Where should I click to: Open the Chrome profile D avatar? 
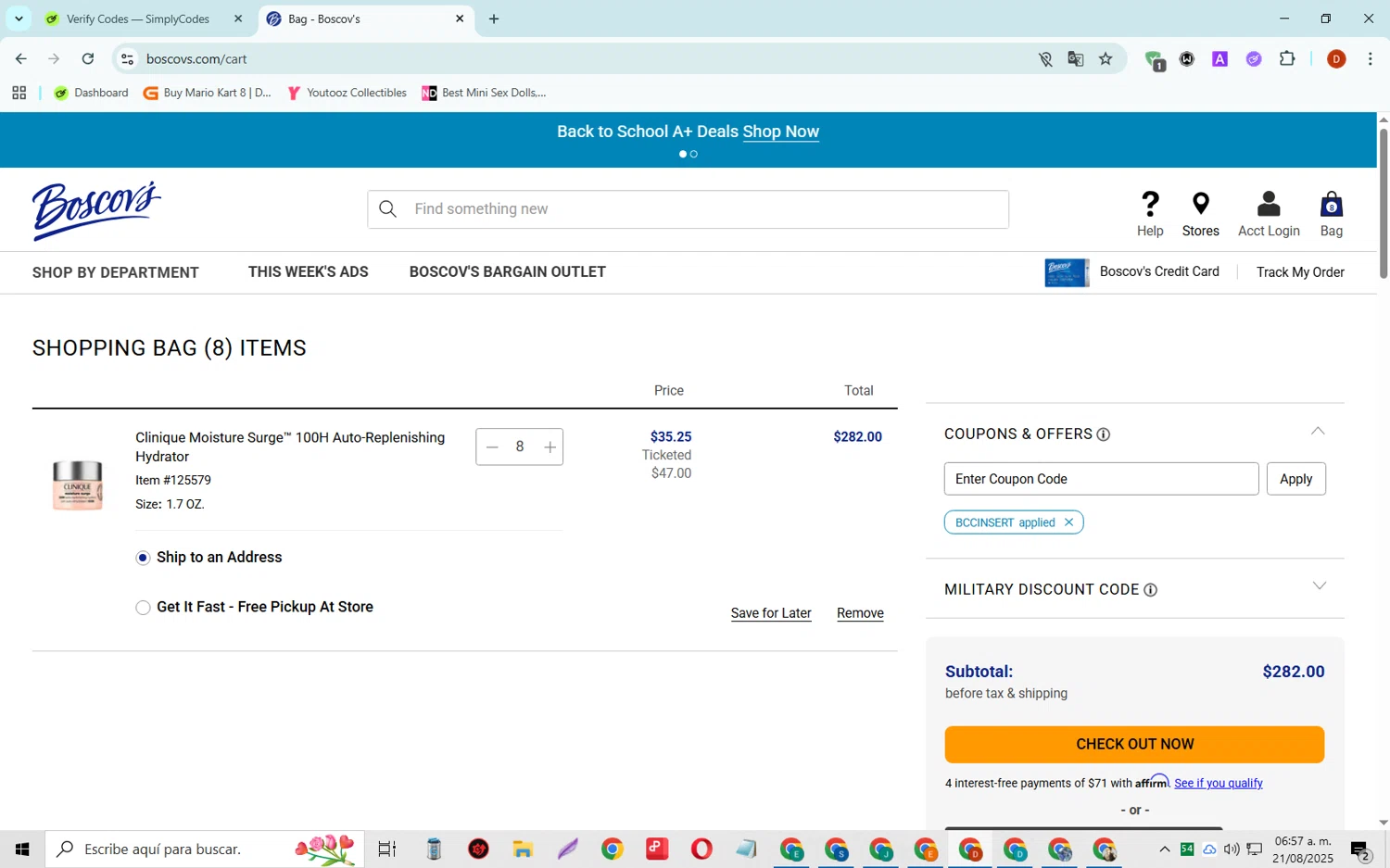point(1336,59)
